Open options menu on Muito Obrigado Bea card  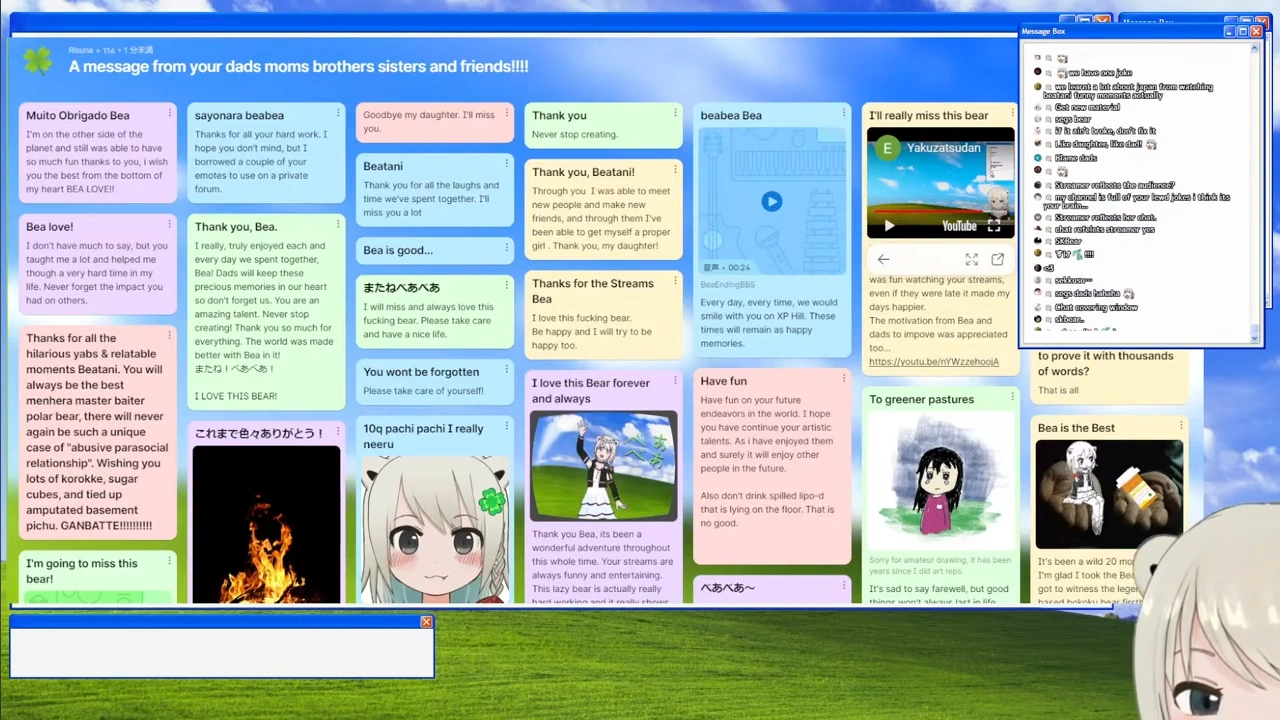click(x=170, y=112)
